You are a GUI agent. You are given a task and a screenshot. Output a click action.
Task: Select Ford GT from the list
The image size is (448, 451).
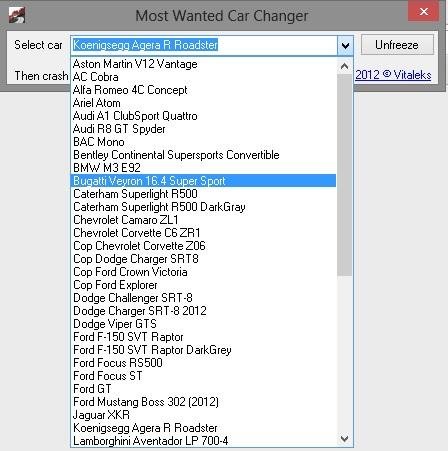tap(203, 389)
